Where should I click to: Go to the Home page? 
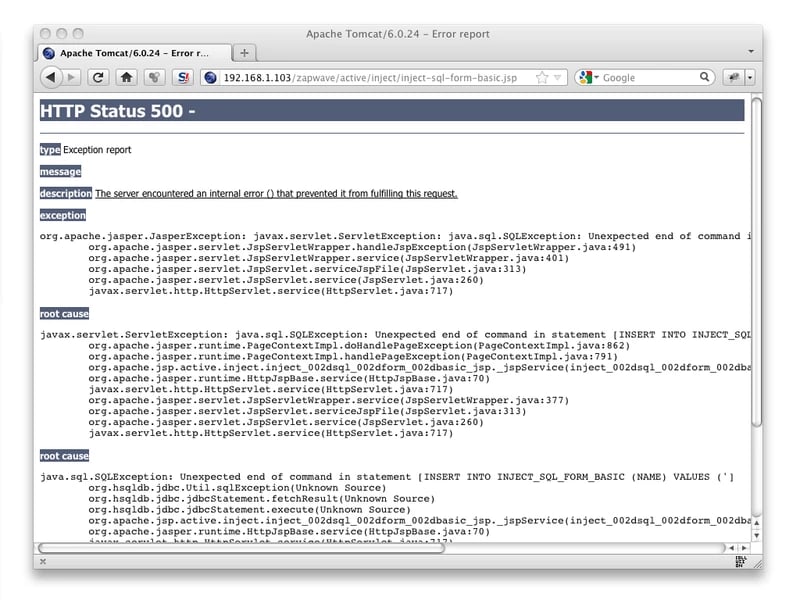pos(126,77)
